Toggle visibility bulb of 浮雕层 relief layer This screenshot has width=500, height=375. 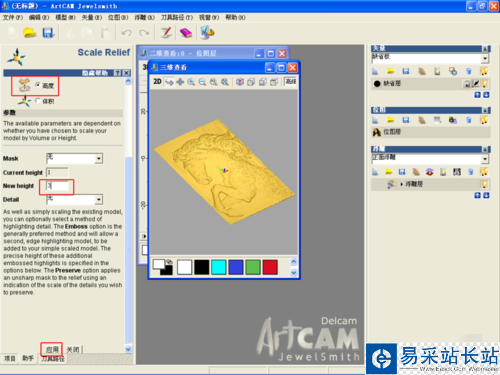(484, 184)
